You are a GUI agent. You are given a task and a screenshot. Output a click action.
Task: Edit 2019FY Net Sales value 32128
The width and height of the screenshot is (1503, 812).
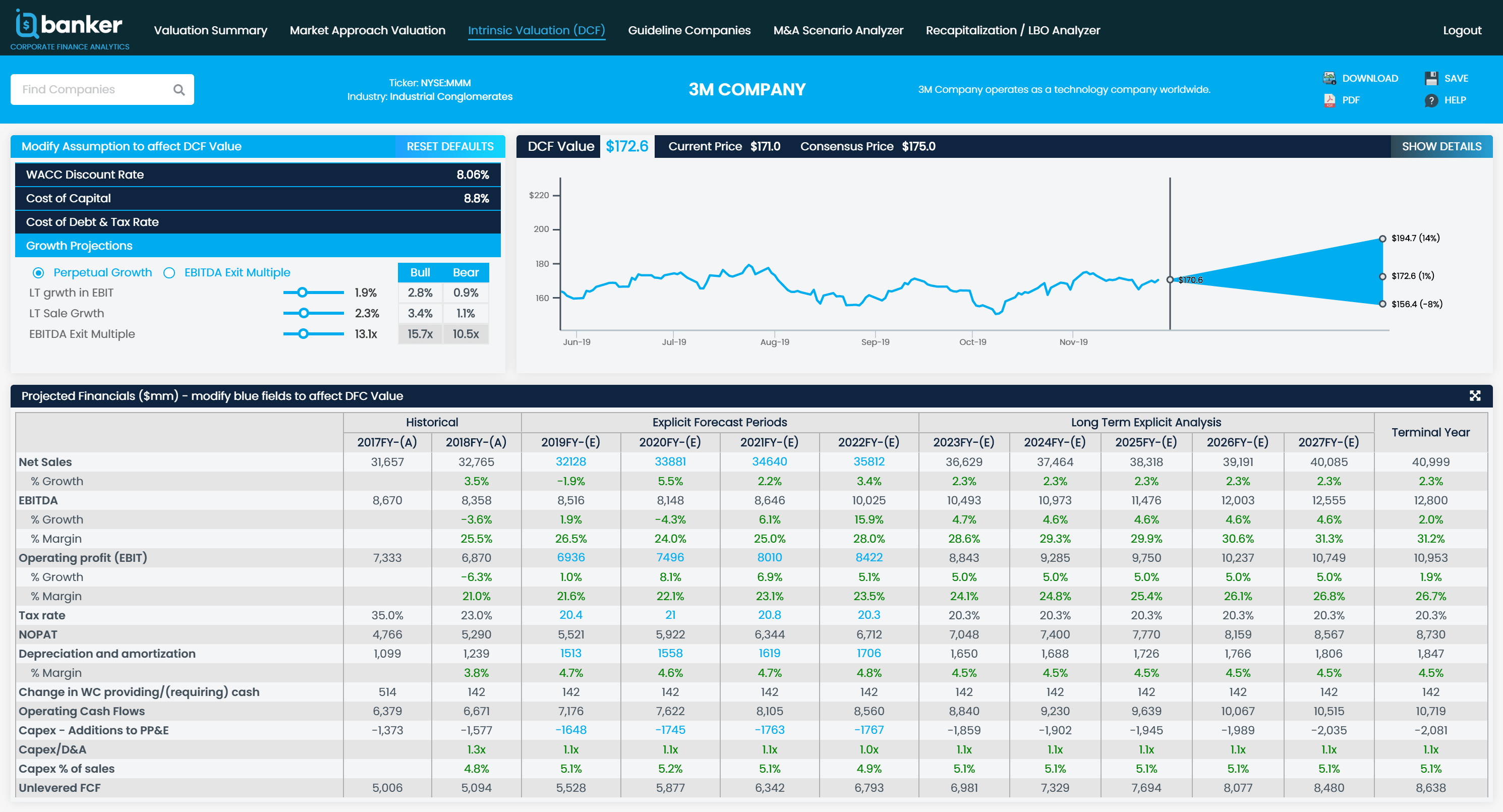coord(570,461)
